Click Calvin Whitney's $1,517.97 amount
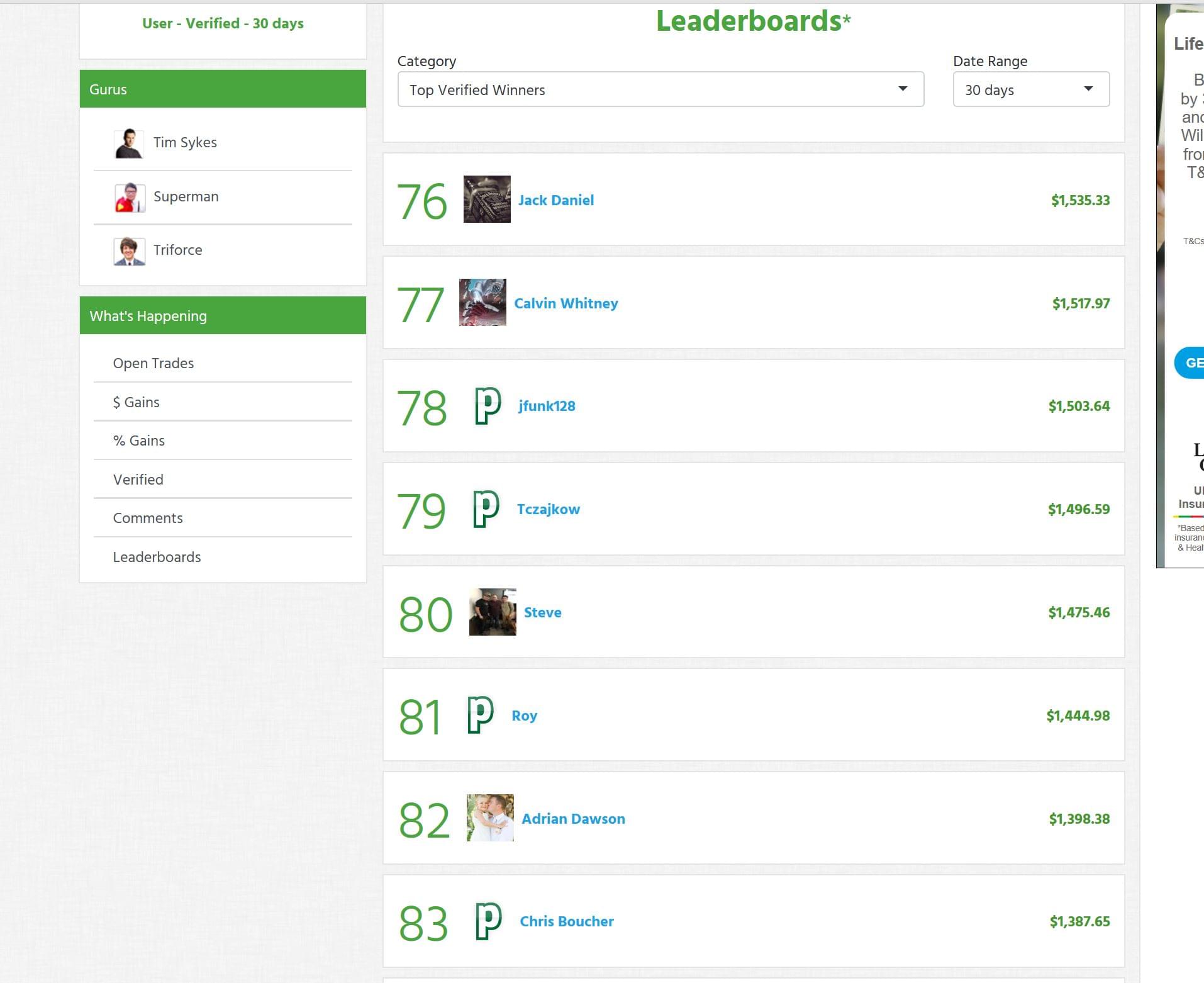This screenshot has width=1204, height=983. (1081, 303)
